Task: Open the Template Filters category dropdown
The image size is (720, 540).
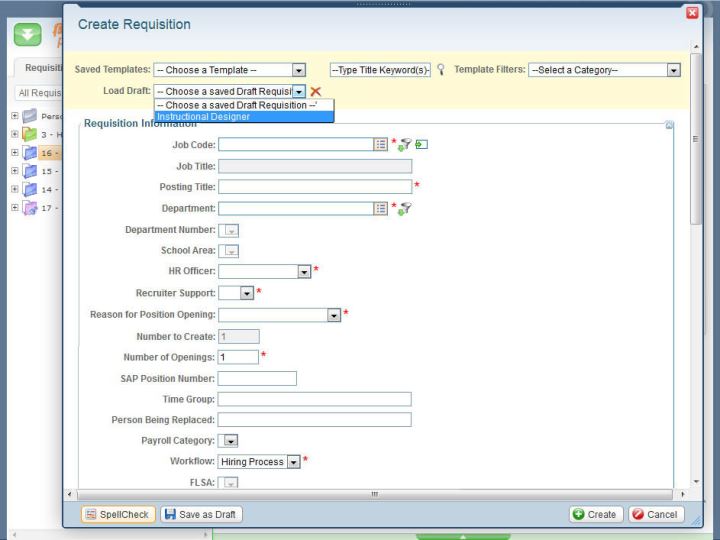Action: pyautogui.click(x=673, y=70)
